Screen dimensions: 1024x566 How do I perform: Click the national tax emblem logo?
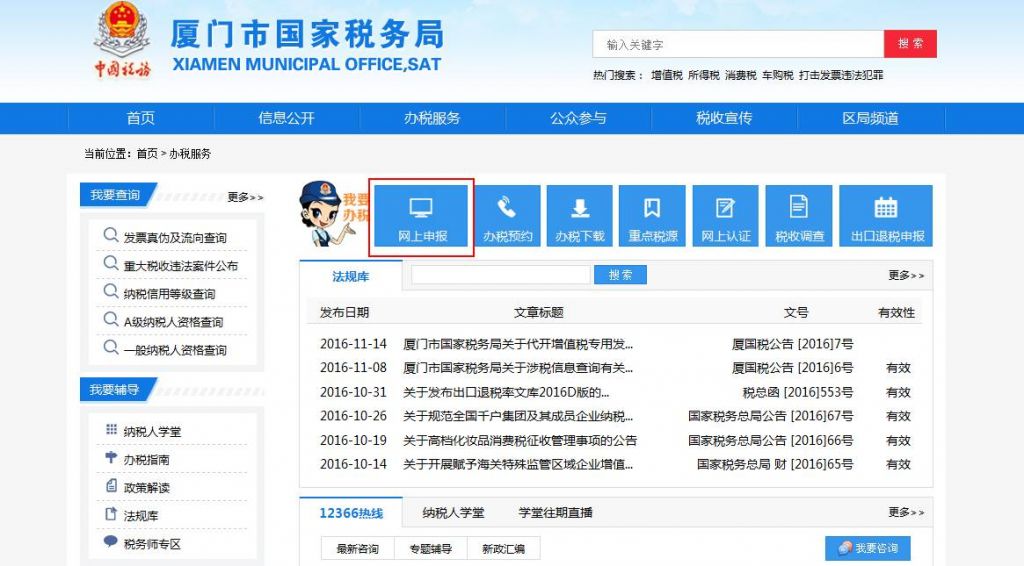pos(122,39)
